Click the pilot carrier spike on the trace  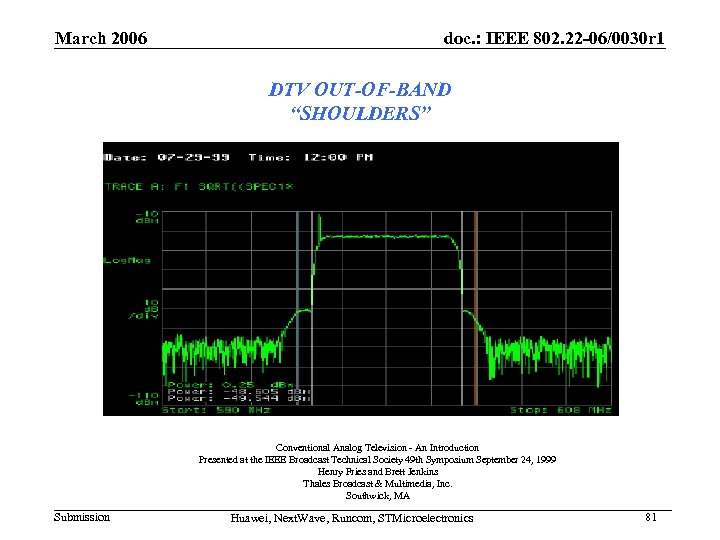click(x=319, y=225)
